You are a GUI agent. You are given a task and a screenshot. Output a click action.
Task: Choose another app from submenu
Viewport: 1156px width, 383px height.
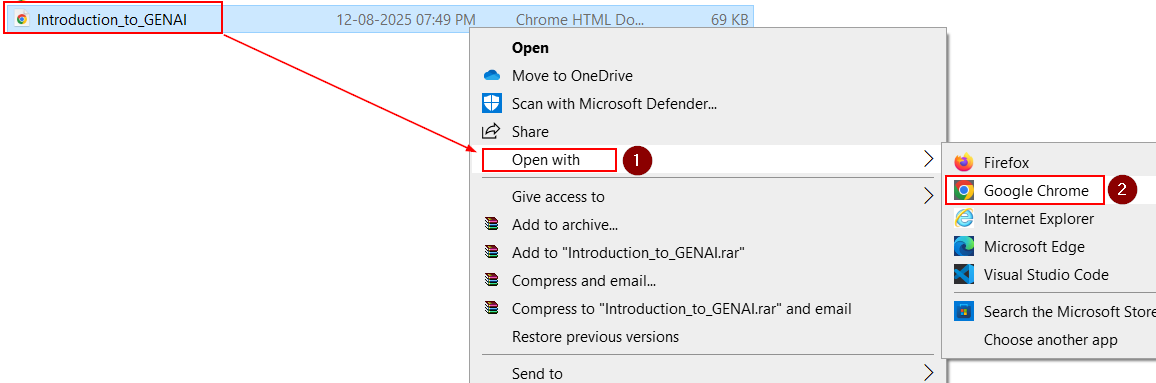pyautogui.click(x=1051, y=340)
